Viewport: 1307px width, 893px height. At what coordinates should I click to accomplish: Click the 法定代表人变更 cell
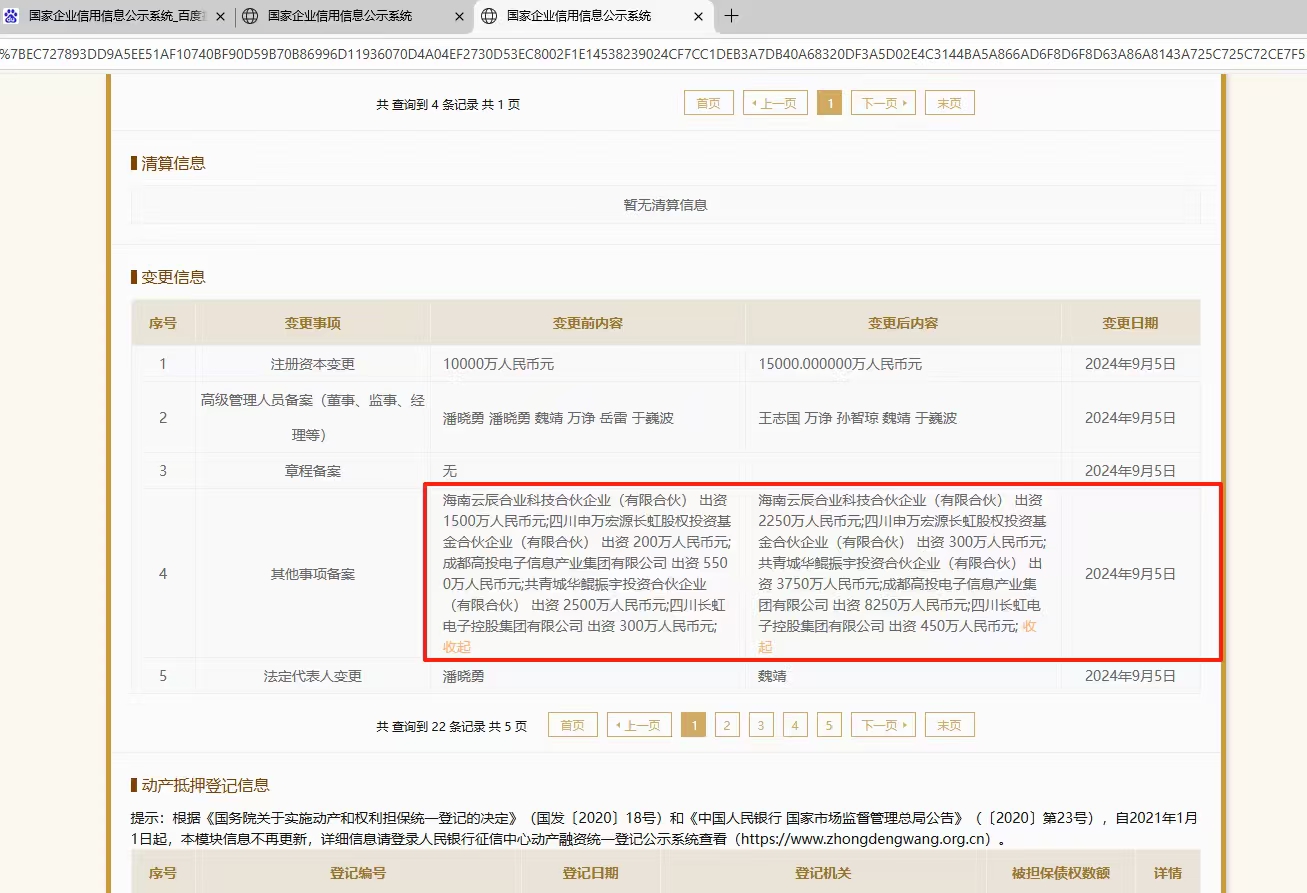click(313, 676)
